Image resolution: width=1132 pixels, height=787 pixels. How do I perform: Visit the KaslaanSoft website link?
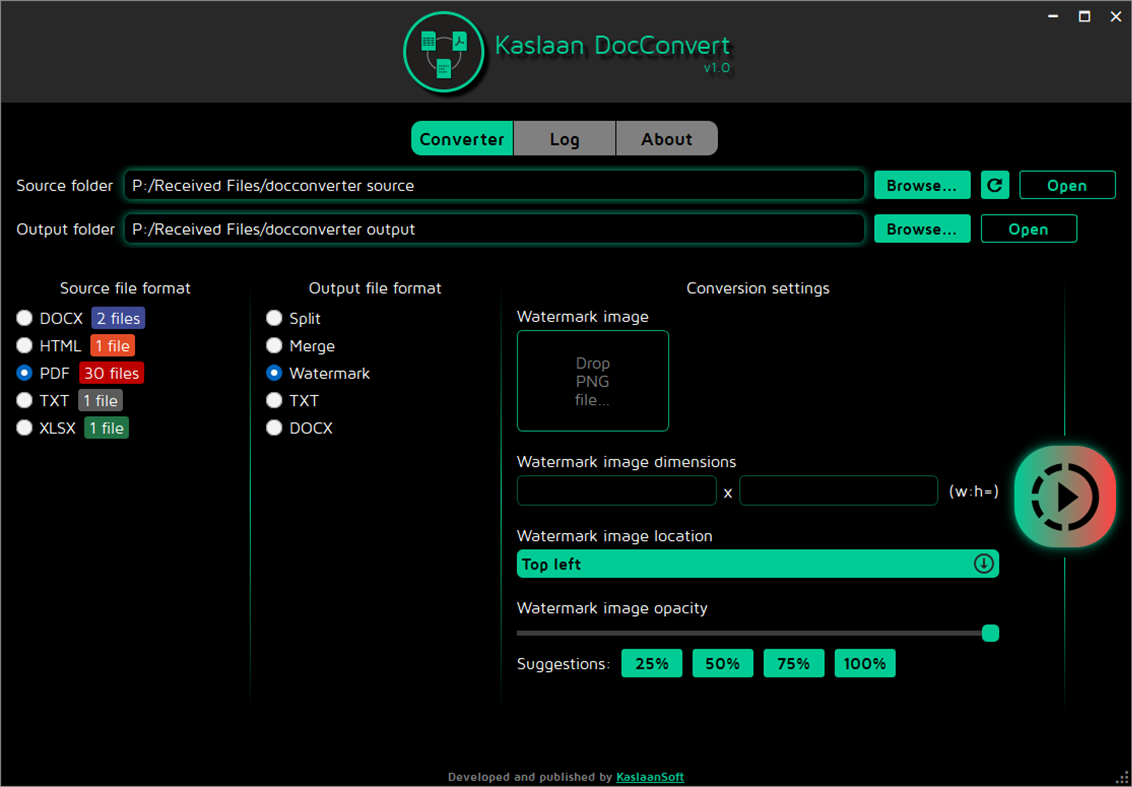[x=650, y=776]
